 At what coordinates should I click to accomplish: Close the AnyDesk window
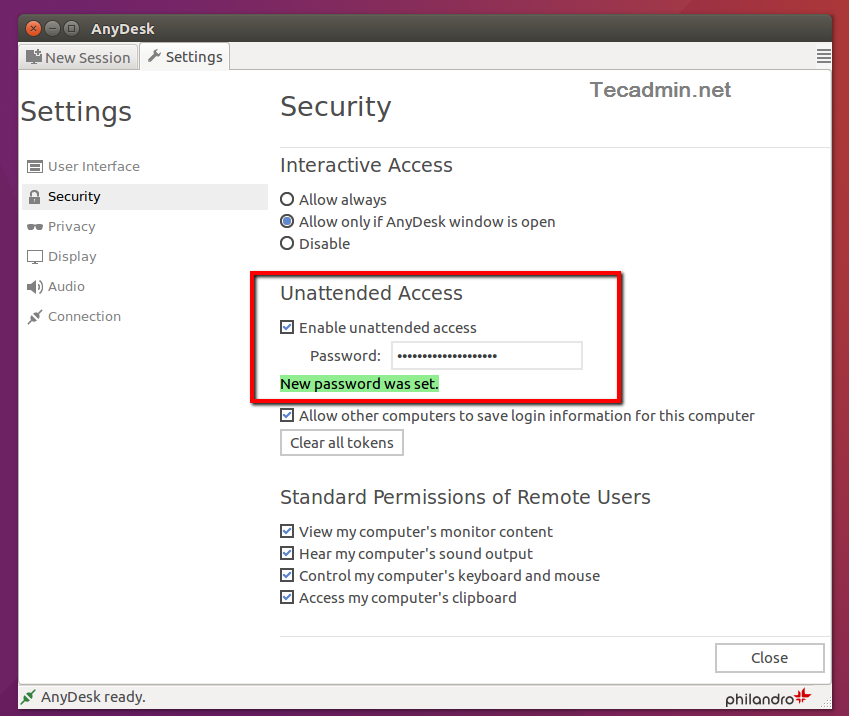tap(34, 28)
